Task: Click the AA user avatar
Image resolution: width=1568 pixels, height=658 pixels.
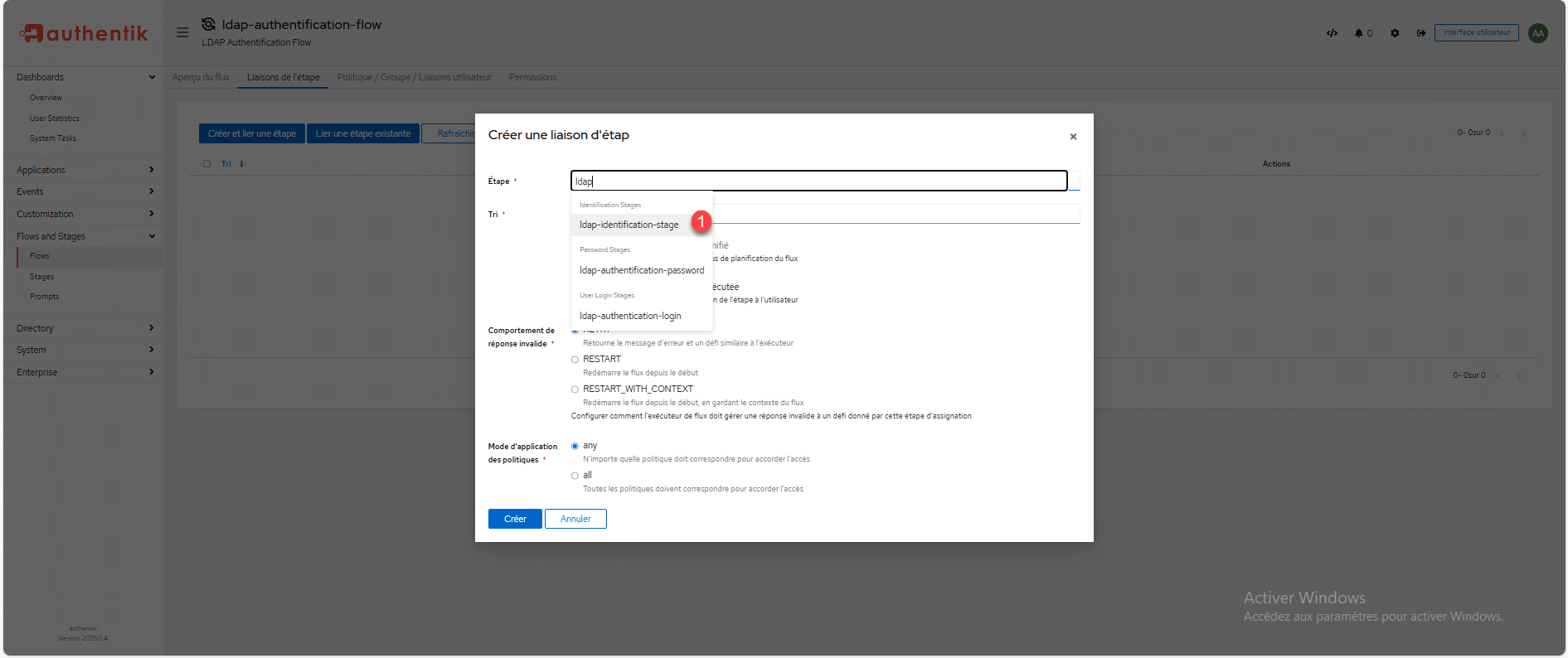Action: (x=1538, y=33)
